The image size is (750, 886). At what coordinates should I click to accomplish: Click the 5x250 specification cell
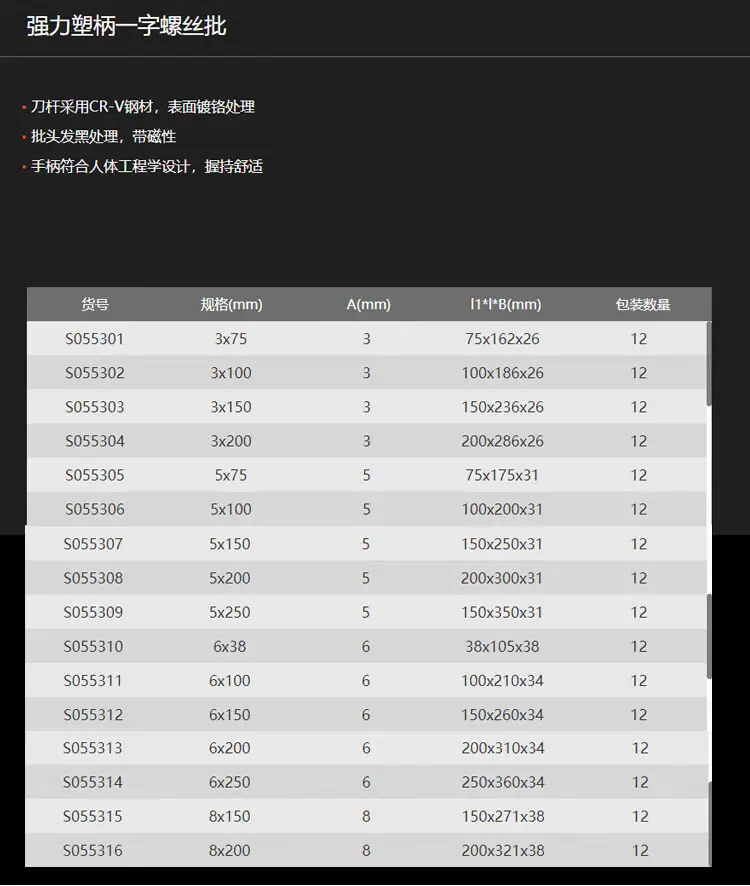pos(229,613)
